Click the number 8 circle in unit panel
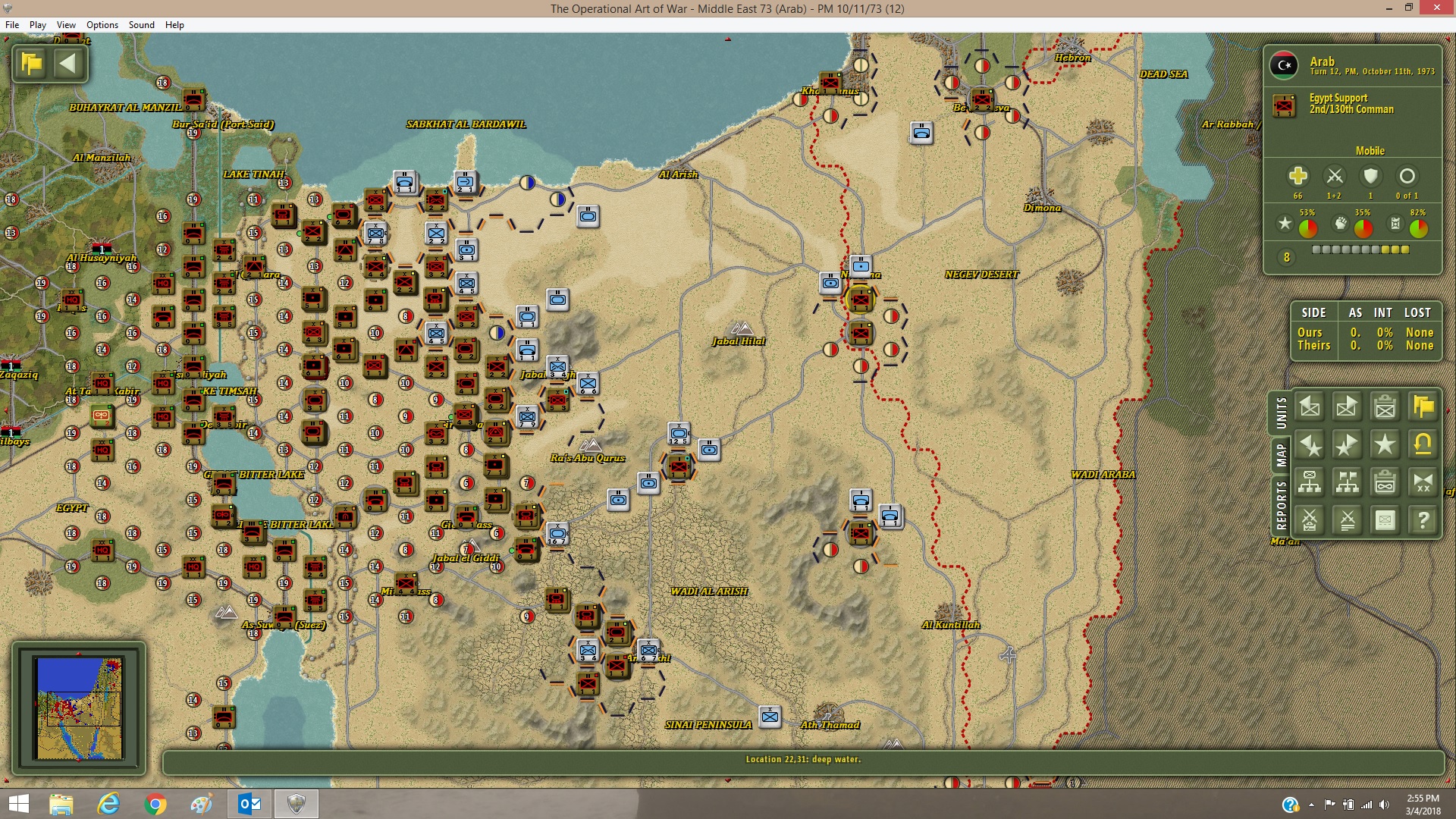This screenshot has width=1456, height=819. [1286, 258]
